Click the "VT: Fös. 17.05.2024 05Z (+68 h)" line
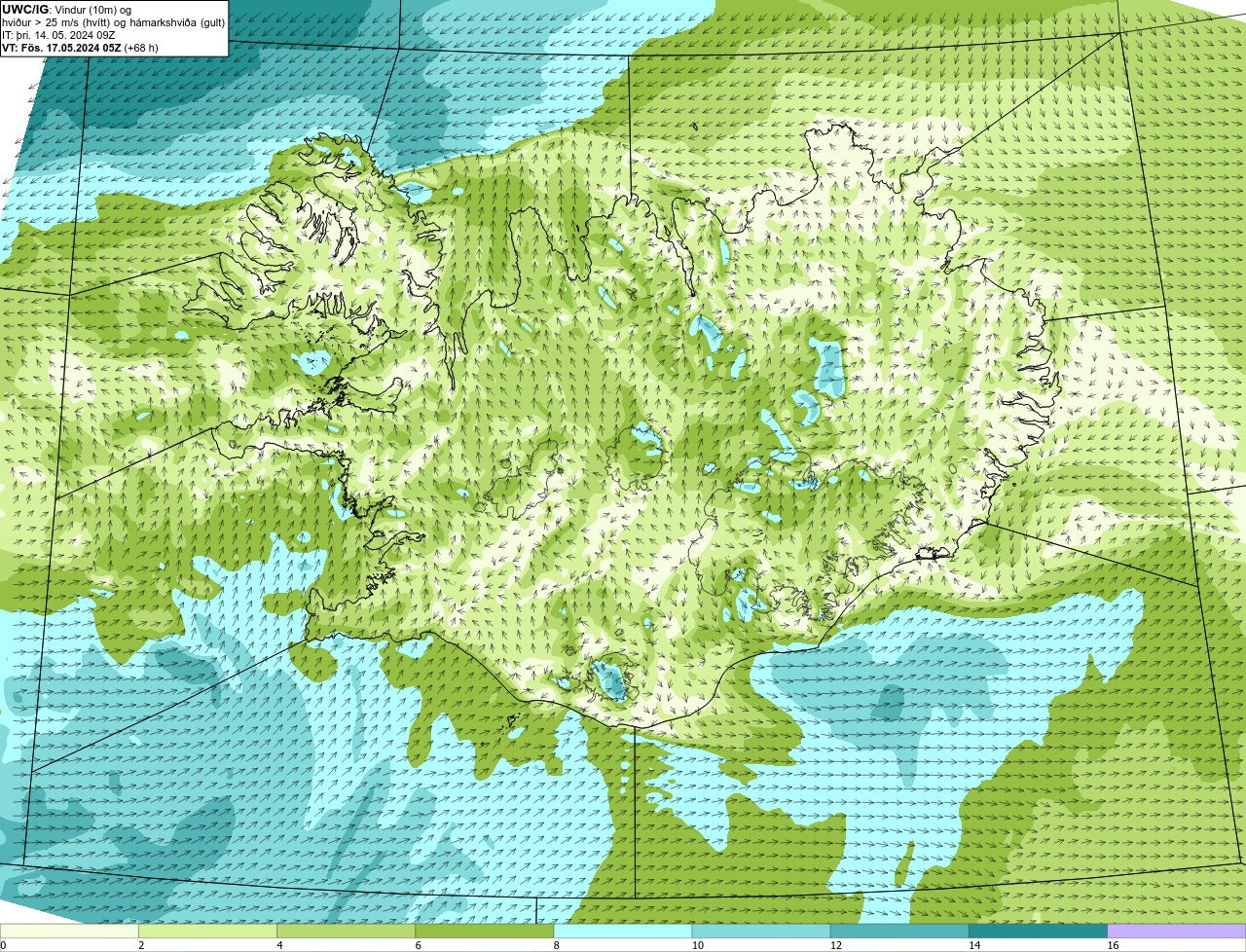1246x952 pixels. [80, 48]
